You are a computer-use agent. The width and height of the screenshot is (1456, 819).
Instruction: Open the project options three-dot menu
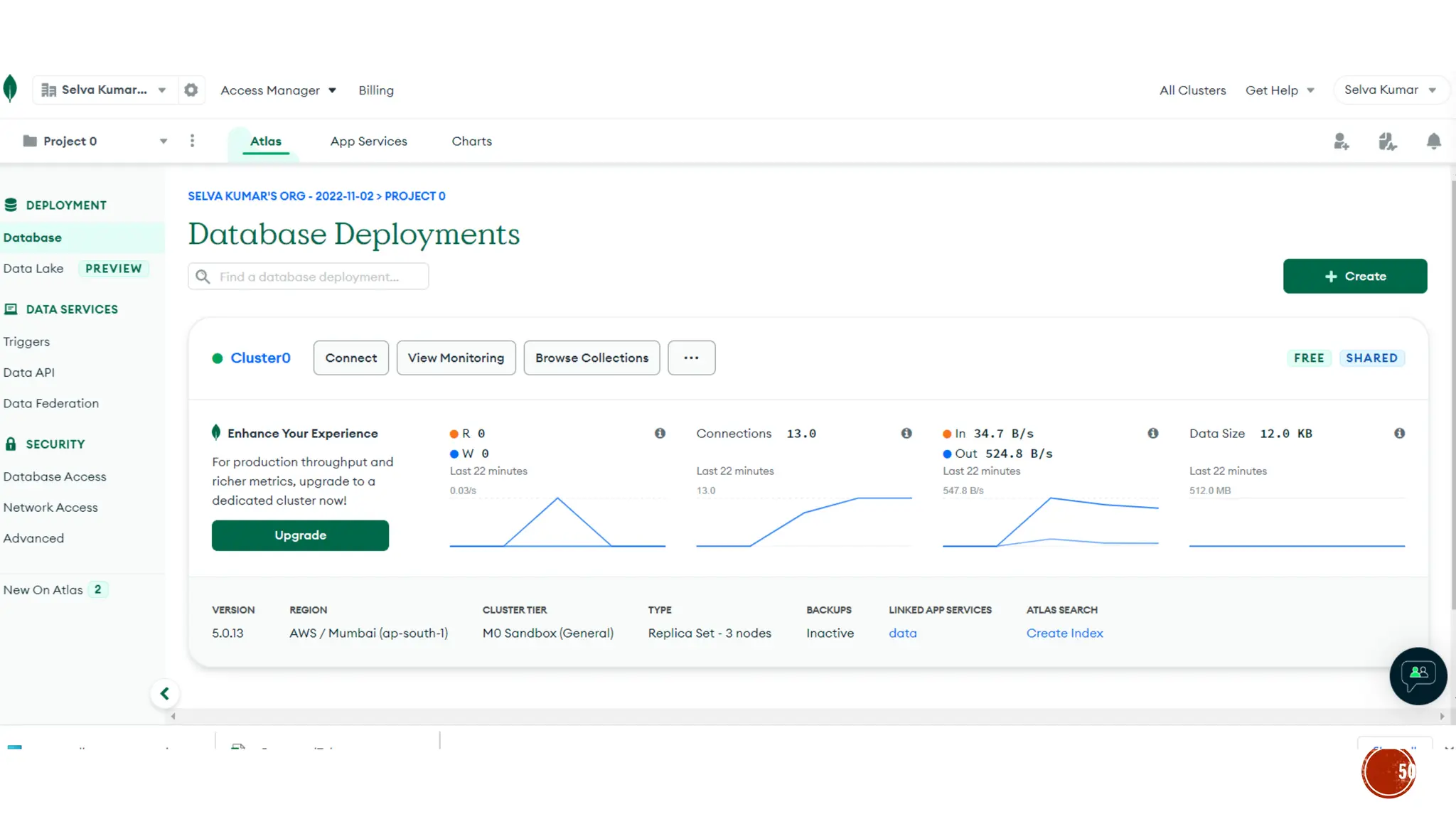[192, 141]
